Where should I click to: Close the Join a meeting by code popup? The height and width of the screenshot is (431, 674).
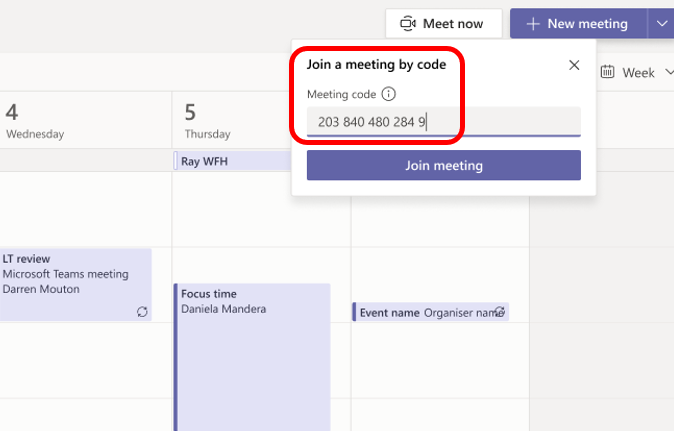pos(574,65)
